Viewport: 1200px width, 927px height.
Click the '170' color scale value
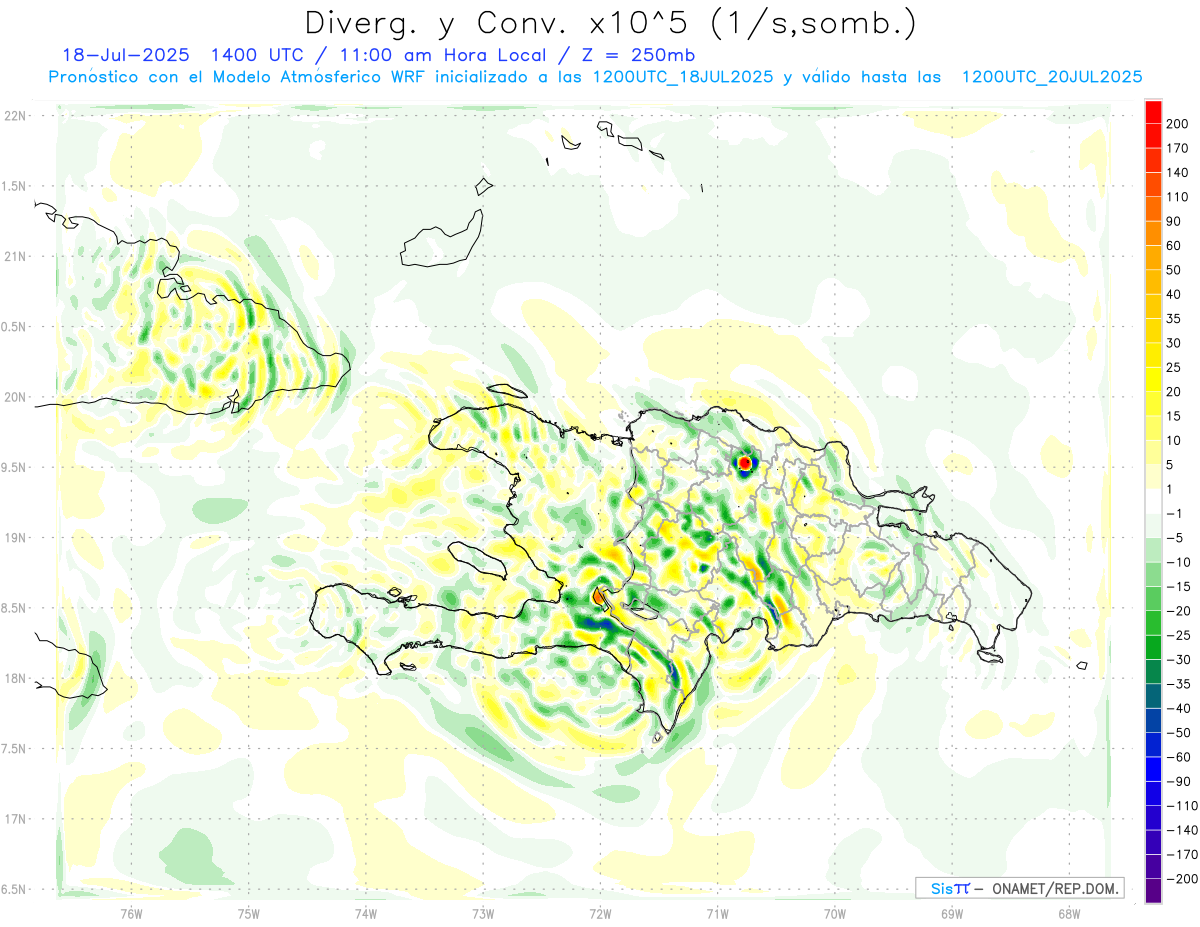click(x=1178, y=148)
